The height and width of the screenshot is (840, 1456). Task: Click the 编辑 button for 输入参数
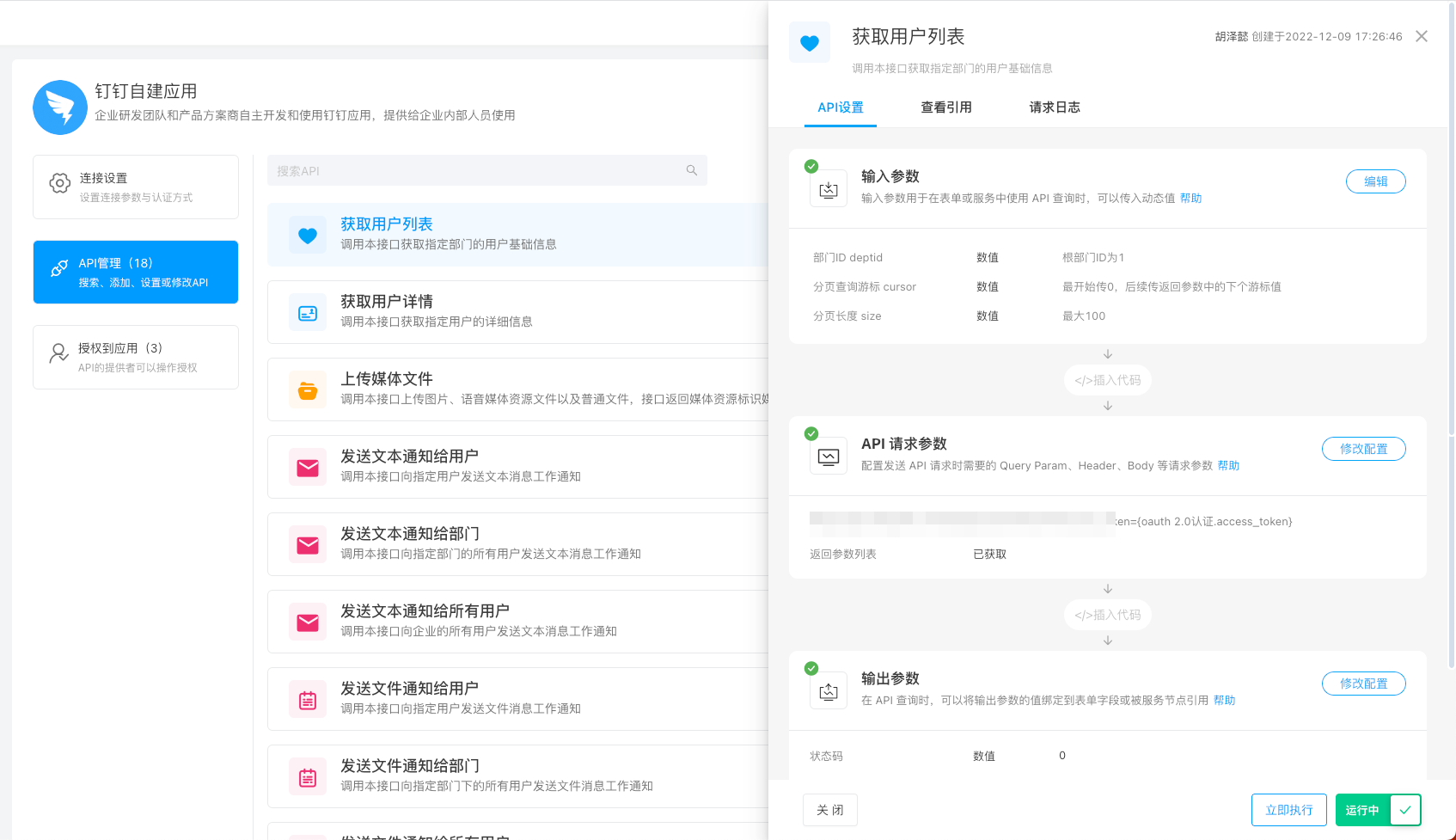tap(1375, 181)
